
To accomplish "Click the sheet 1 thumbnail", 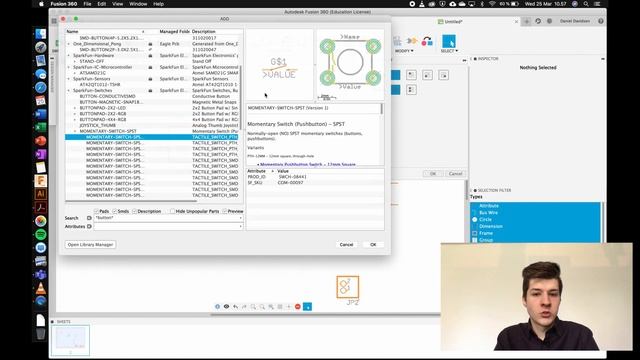I will (x=71, y=340).
